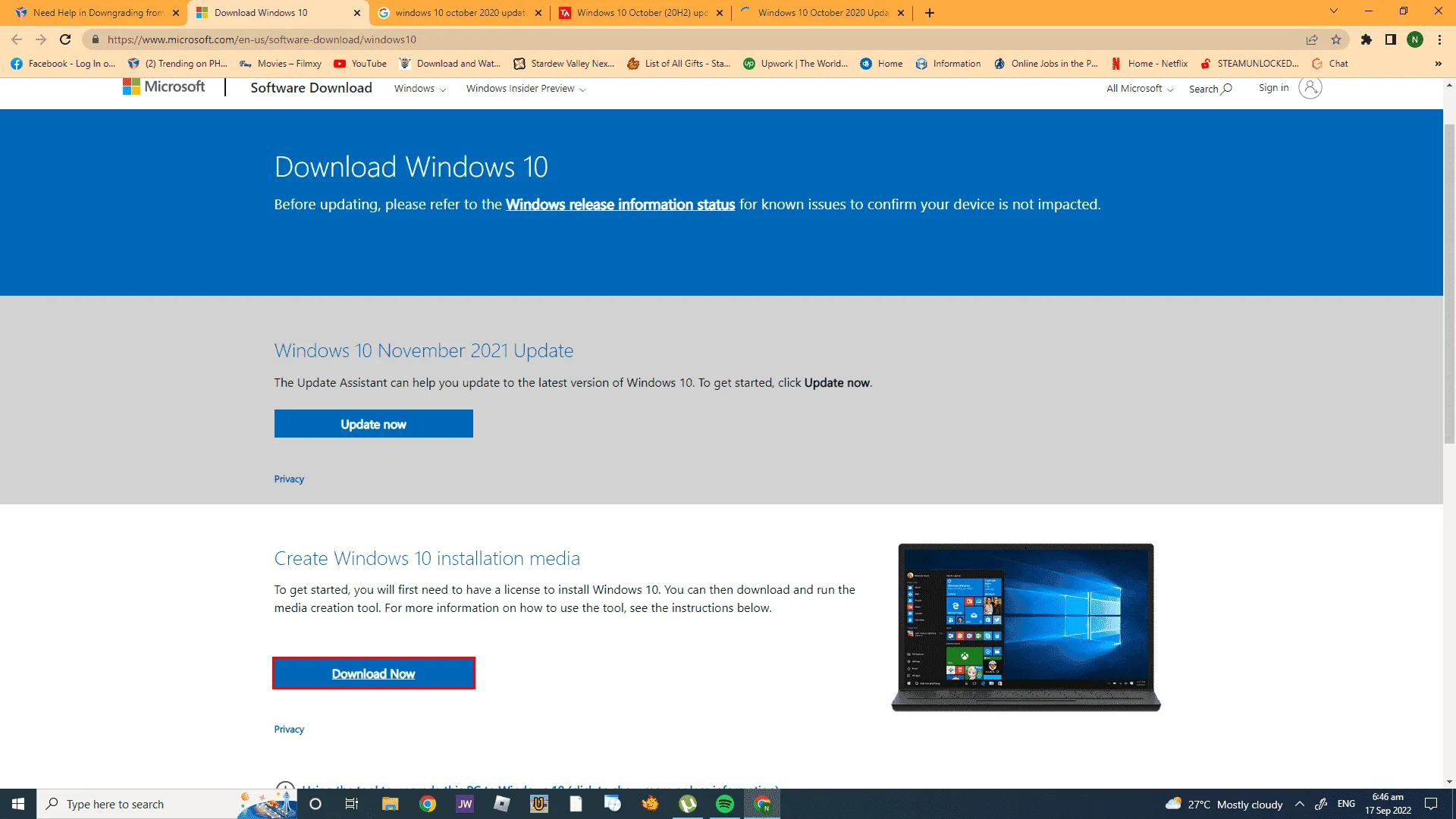Click the Update now button
Viewport: 1456px width, 819px height.
click(374, 424)
